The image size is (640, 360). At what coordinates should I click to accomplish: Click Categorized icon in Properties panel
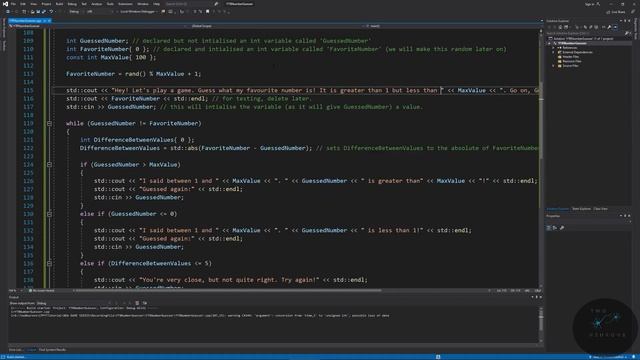click(549, 228)
